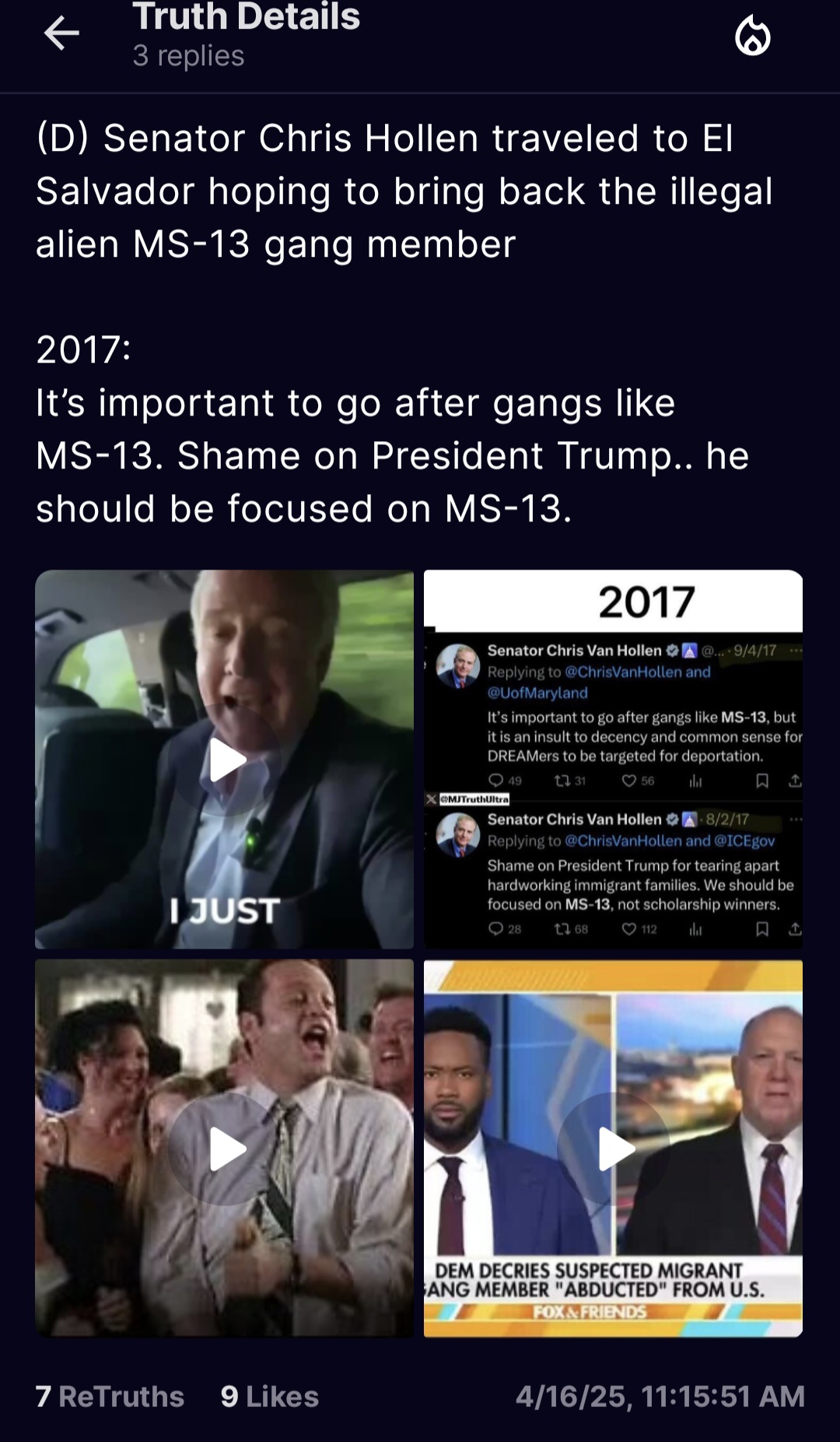
Task: Tap the bookmark icon in the 9/4/17 tweet
Action: coord(762,781)
